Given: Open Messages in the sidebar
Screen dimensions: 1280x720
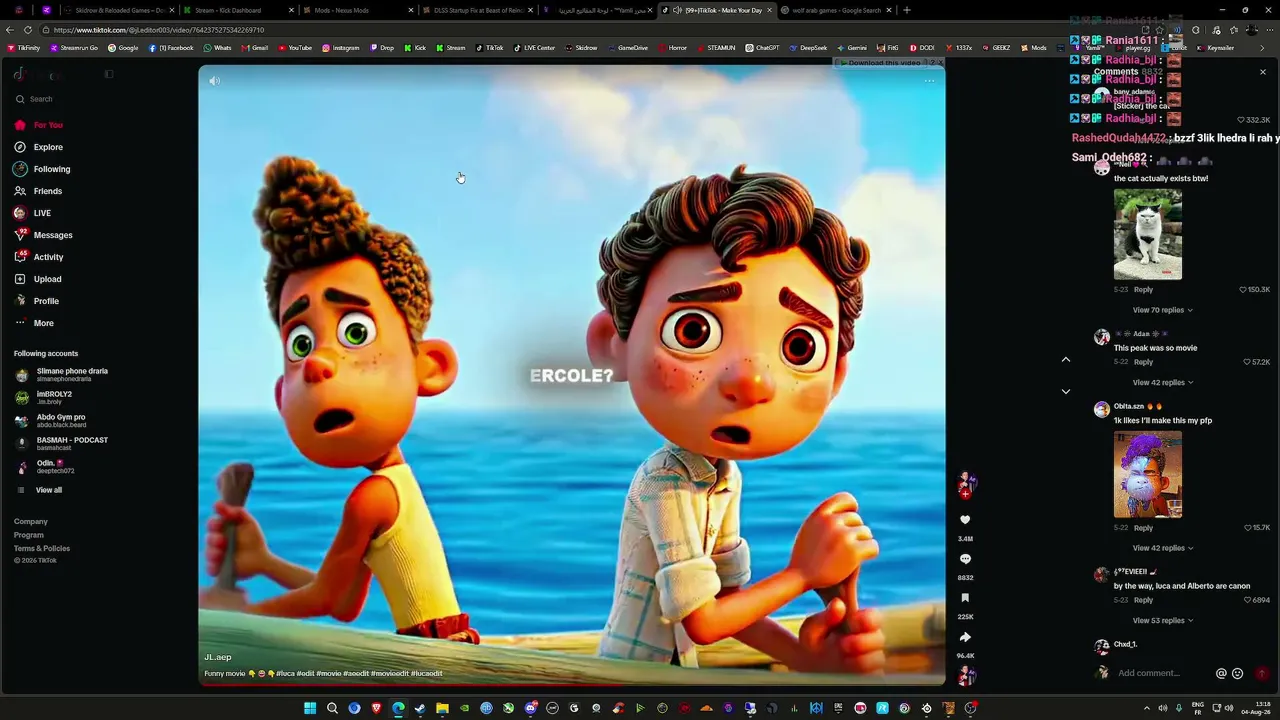Looking at the screenshot, I should [x=43, y=235].
